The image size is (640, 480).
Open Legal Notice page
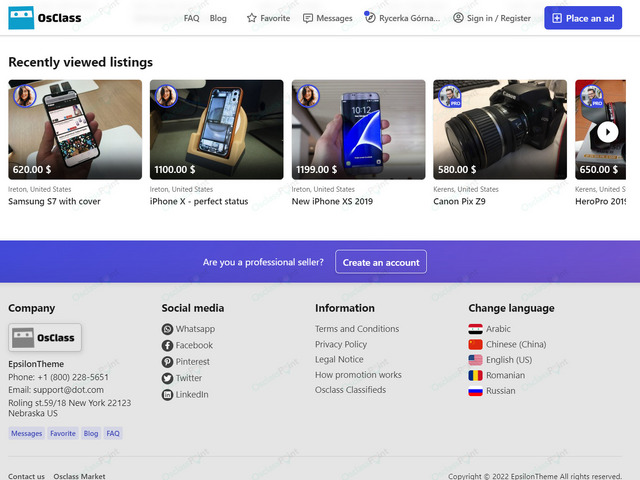click(x=339, y=359)
